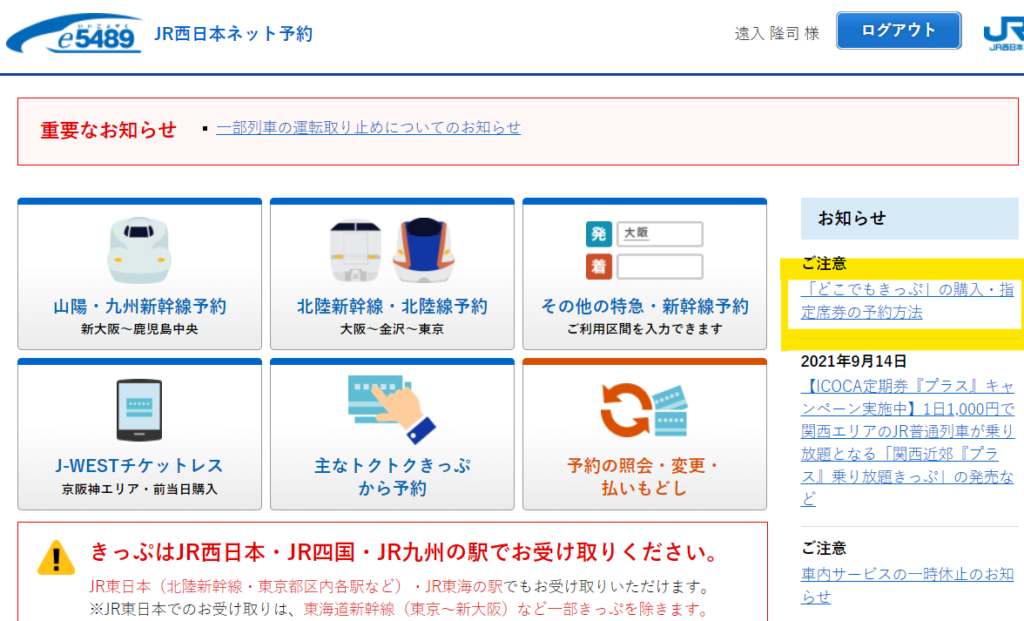Click the e5489 logo
Viewport: 1024px width, 621px height.
tap(74, 34)
